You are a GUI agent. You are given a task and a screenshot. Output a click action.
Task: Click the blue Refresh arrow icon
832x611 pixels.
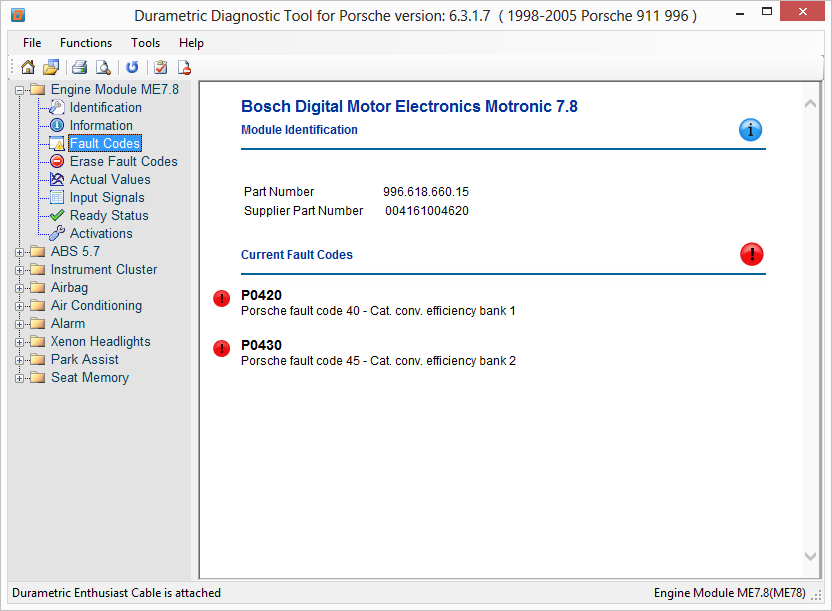[132, 67]
